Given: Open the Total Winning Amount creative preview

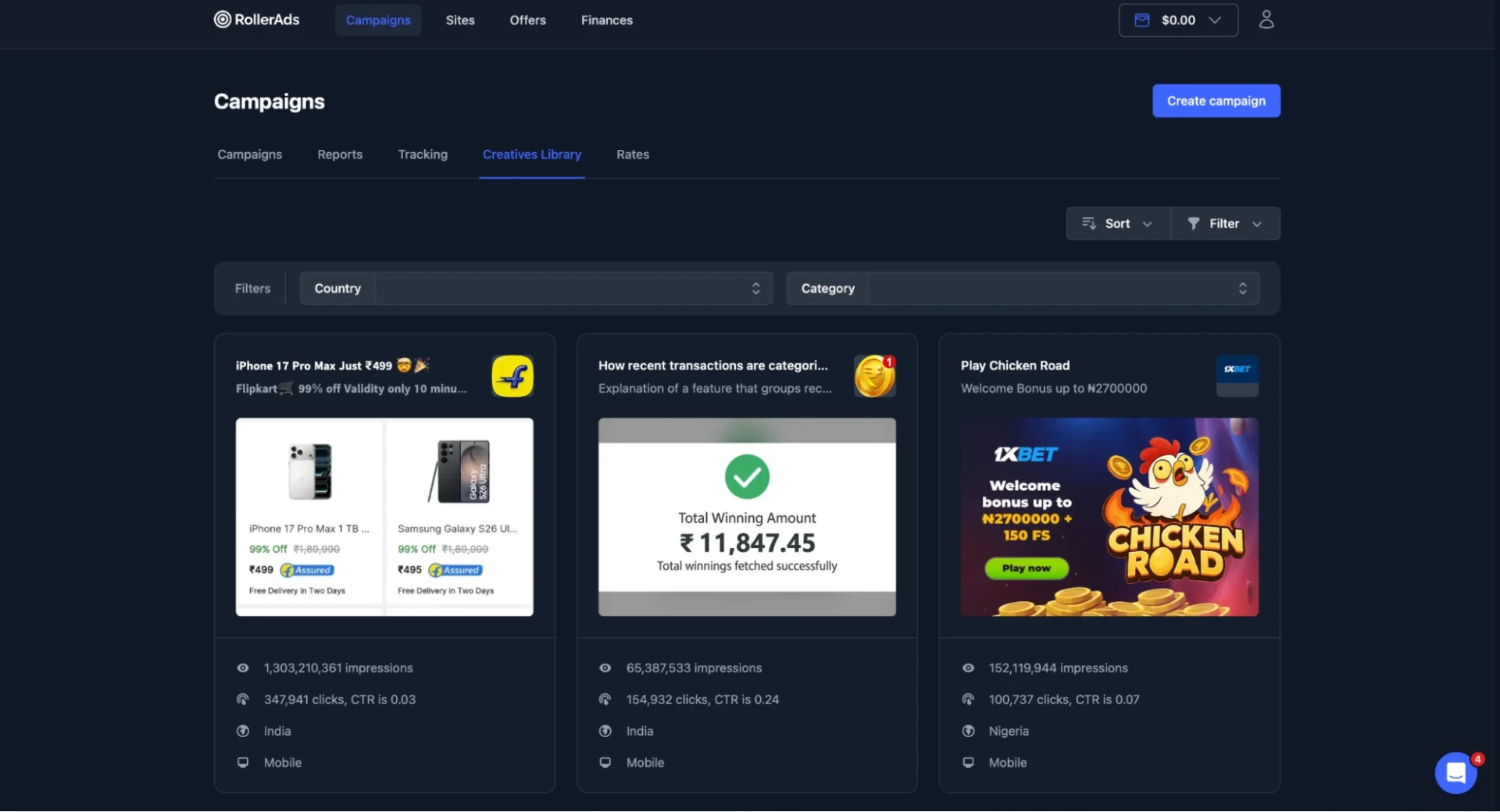Looking at the screenshot, I should tap(747, 517).
